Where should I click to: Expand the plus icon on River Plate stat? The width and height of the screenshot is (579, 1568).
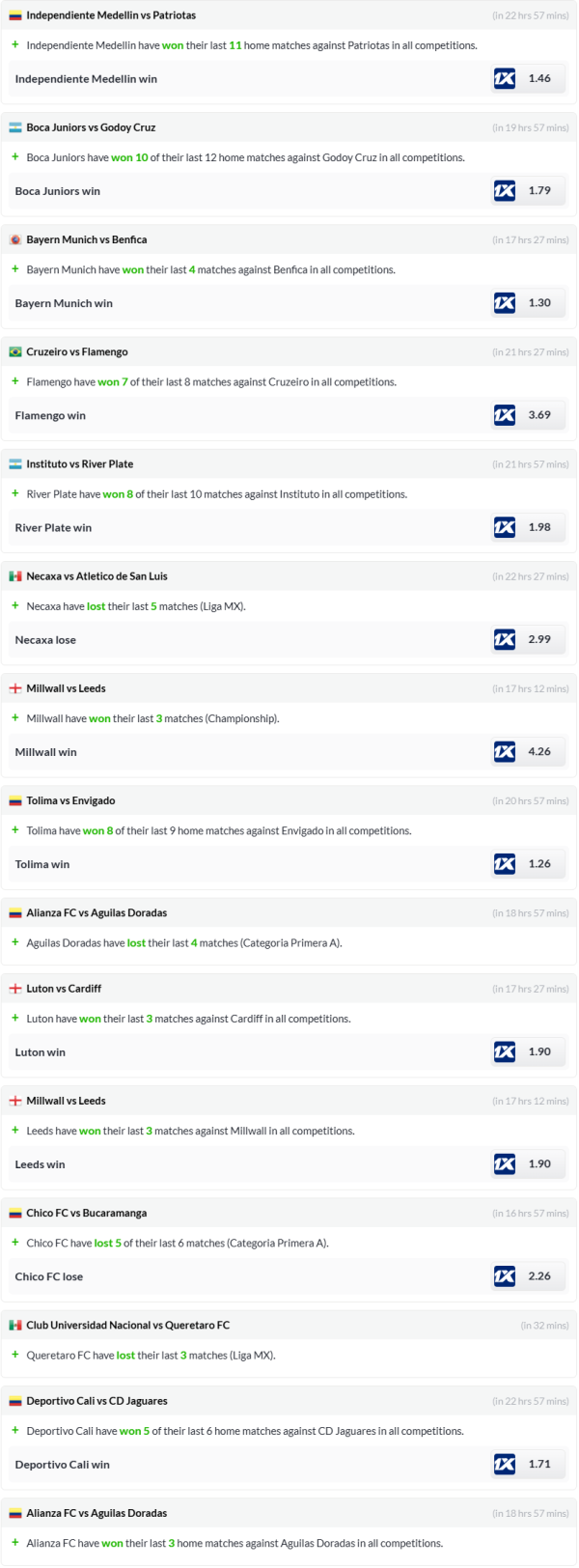point(15,493)
